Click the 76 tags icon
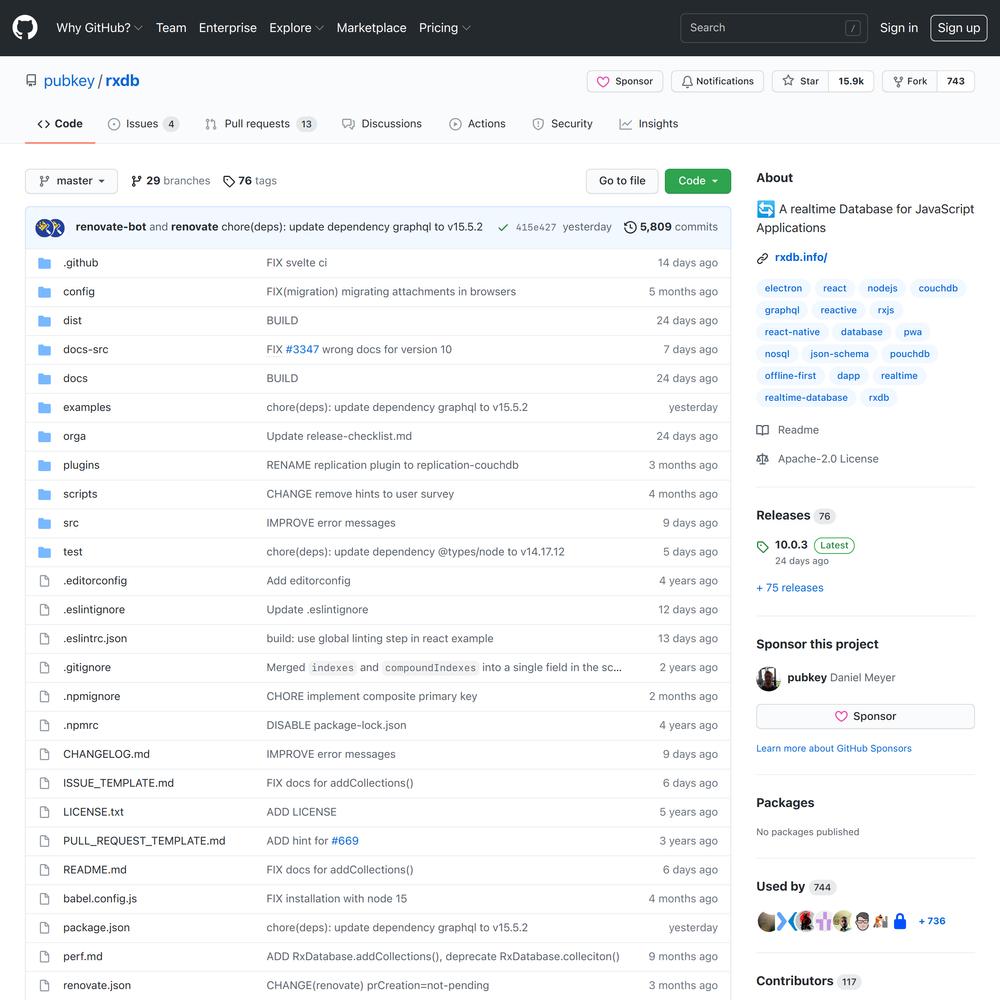The width and height of the screenshot is (1000, 1000). pyautogui.click(x=228, y=181)
